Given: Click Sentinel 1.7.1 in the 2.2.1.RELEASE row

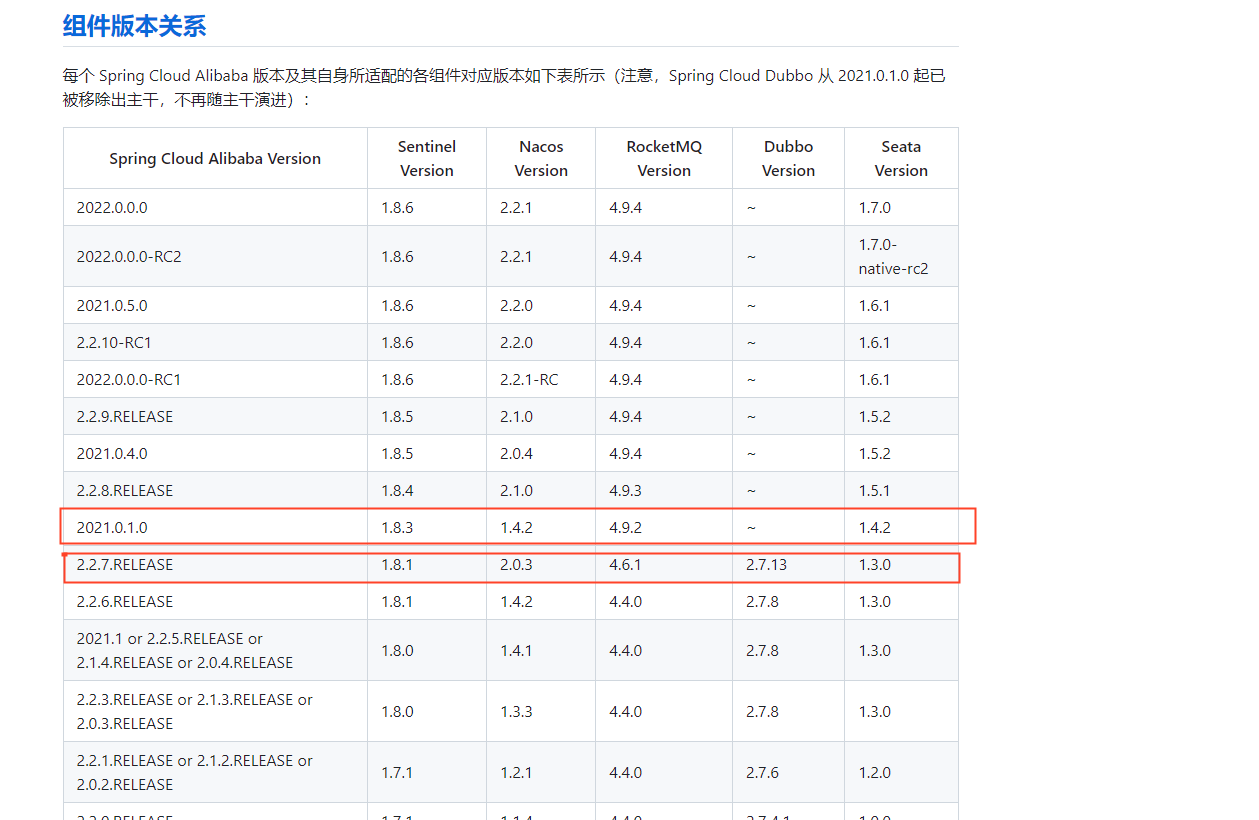Looking at the screenshot, I should click(x=397, y=772).
